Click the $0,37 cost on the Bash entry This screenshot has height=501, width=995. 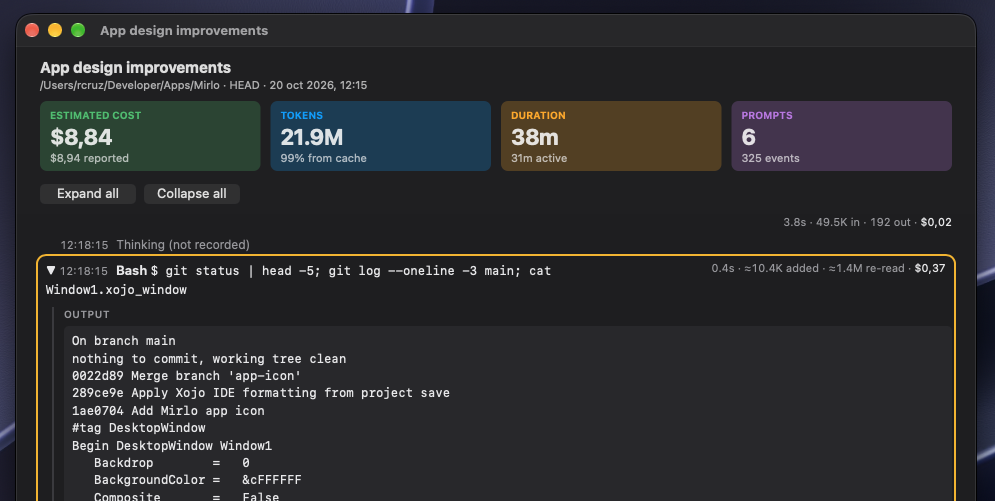pyautogui.click(x=930, y=268)
